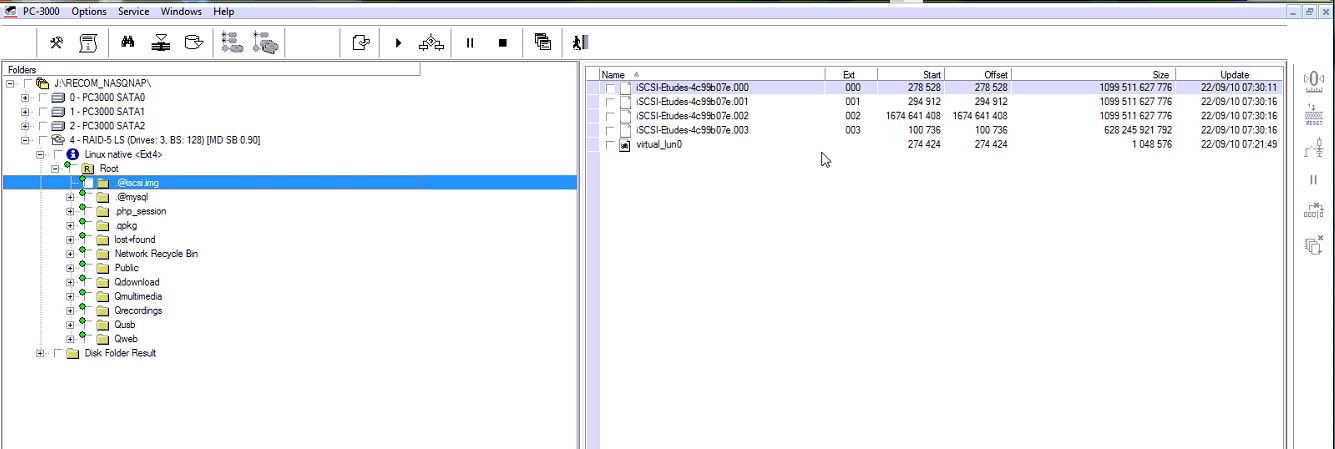Collapse the Root folder node
Image resolution: width=1335 pixels, height=449 pixels.
point(54,169)
